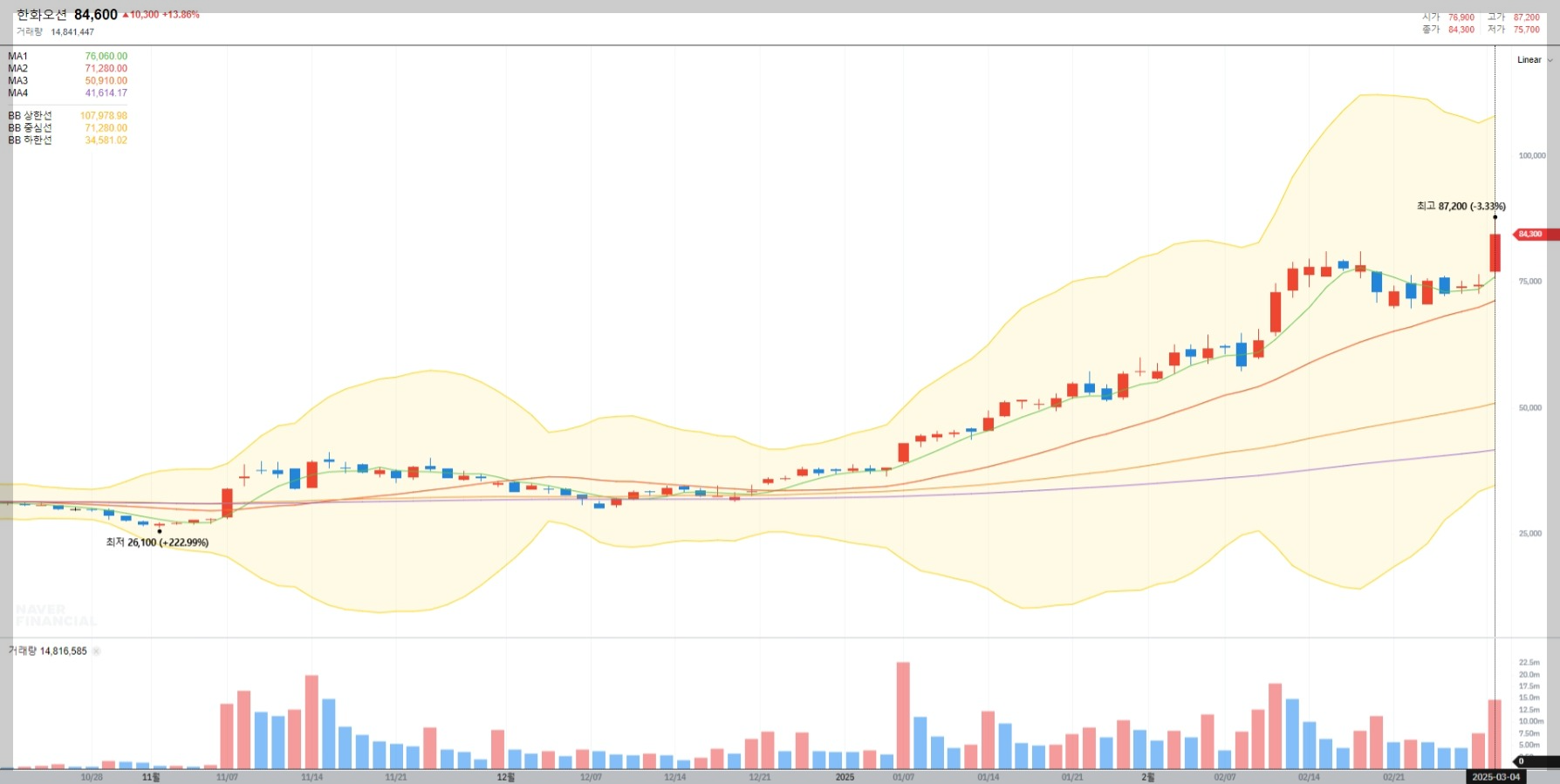Select the BB 중심선 legend label

pos(30,128)
